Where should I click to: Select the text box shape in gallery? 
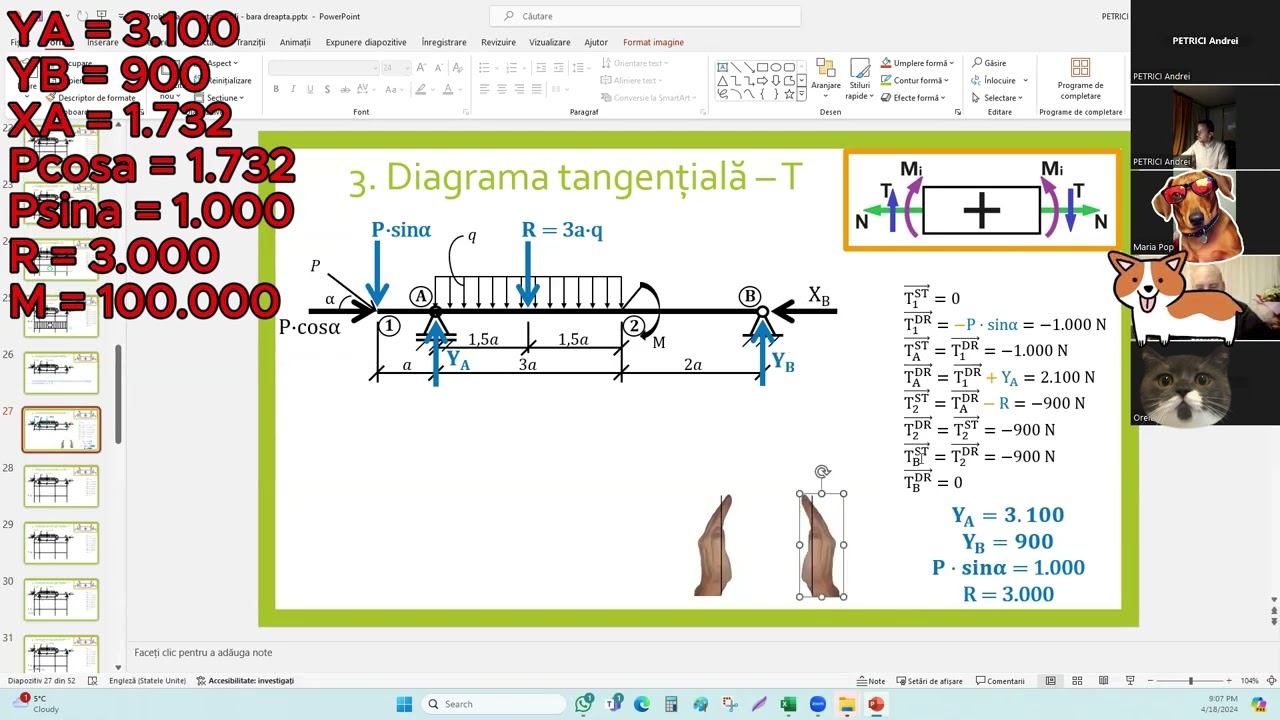[x=722, y=67]
